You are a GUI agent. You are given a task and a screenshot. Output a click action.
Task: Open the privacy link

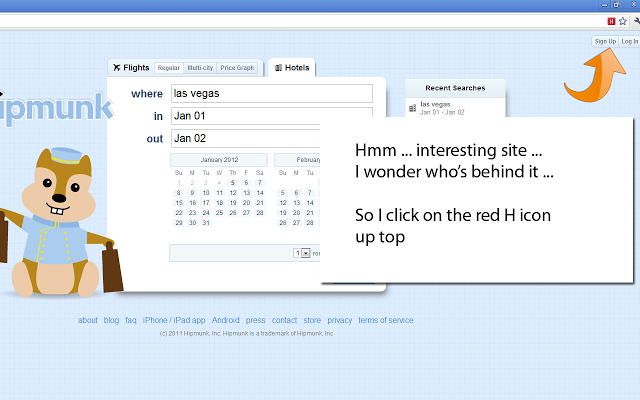point(340,320)
